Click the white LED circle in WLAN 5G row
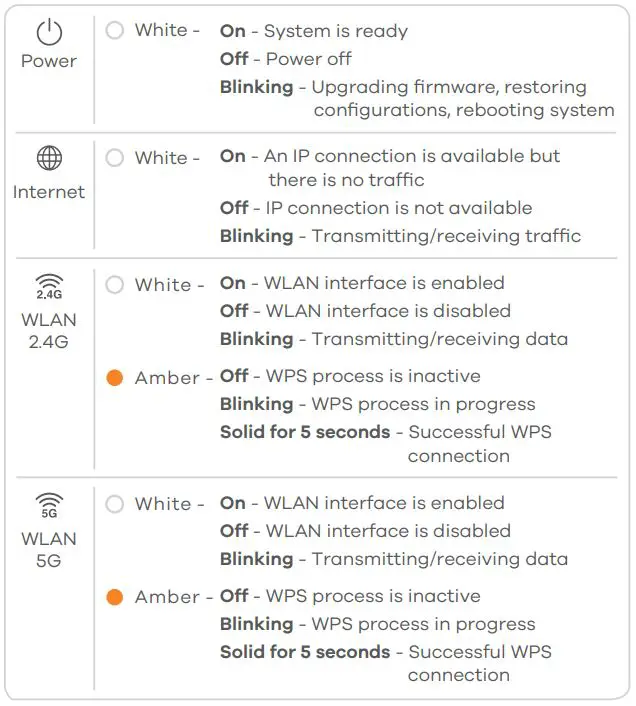The width and height of the screenshot is (636, 706). [x=115, y=504]
